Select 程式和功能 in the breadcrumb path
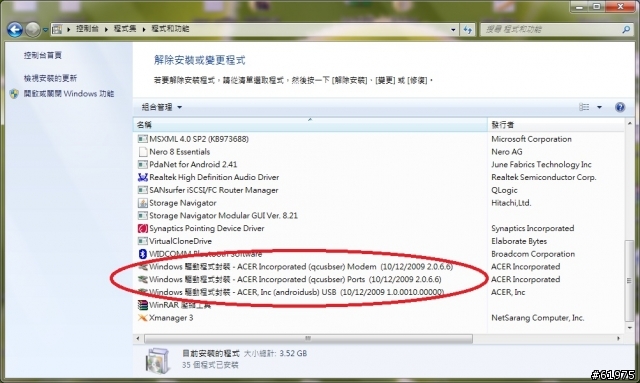 pyautogui.click(x=170, y=29)
